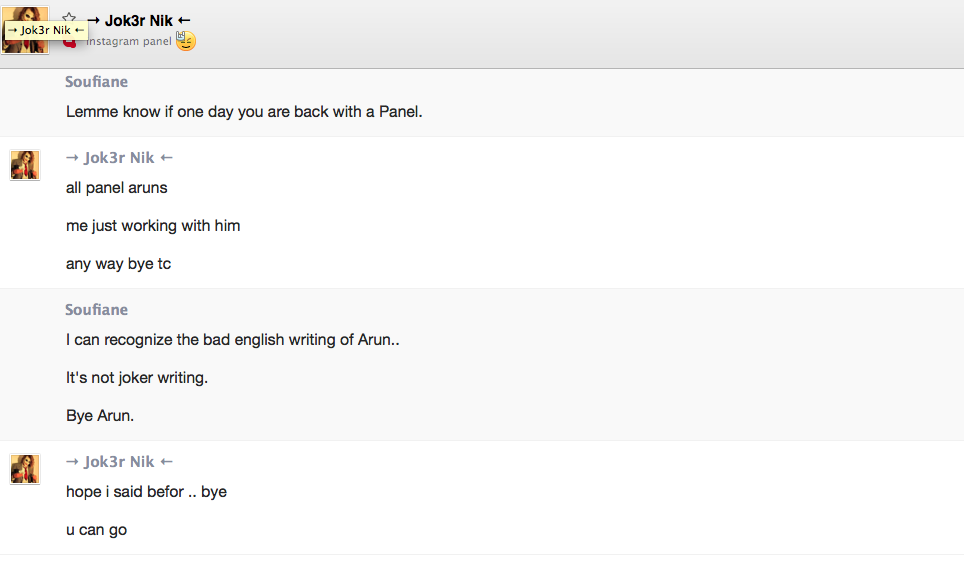Click the yellow Jok3r Nik tooltip
The height and width of the screenshot is (571, 964).
[x=46, y=30]
